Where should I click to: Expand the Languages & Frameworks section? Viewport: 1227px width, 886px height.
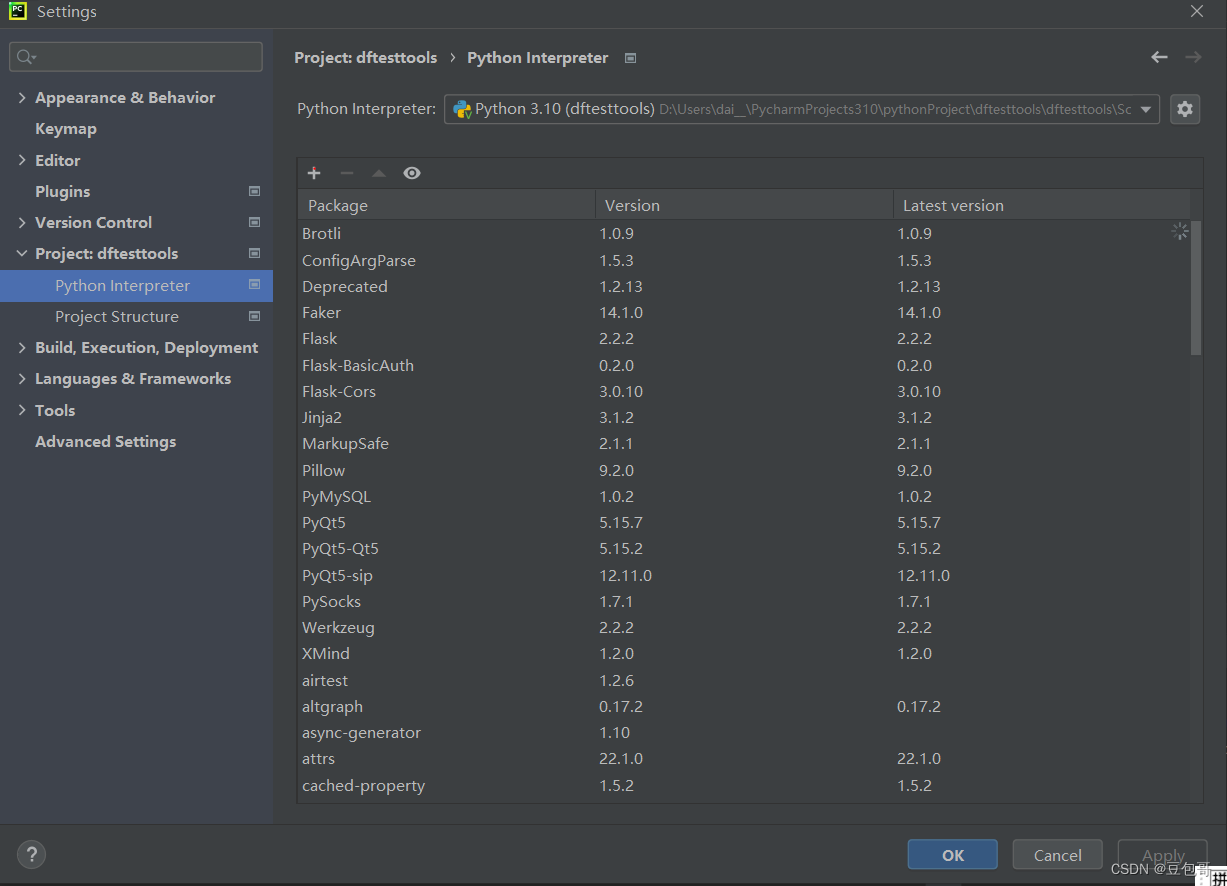click(22, 378)
